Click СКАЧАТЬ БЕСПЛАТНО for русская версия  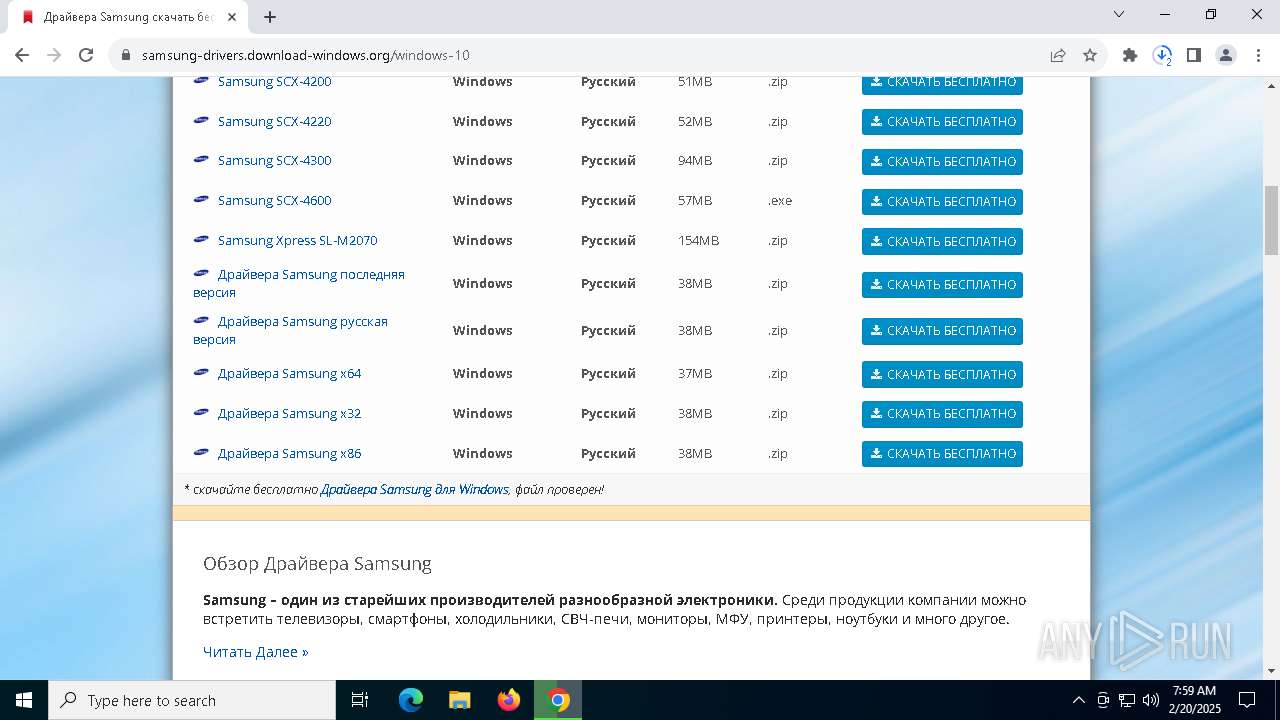pyautogui.click(x=942, y=331)
